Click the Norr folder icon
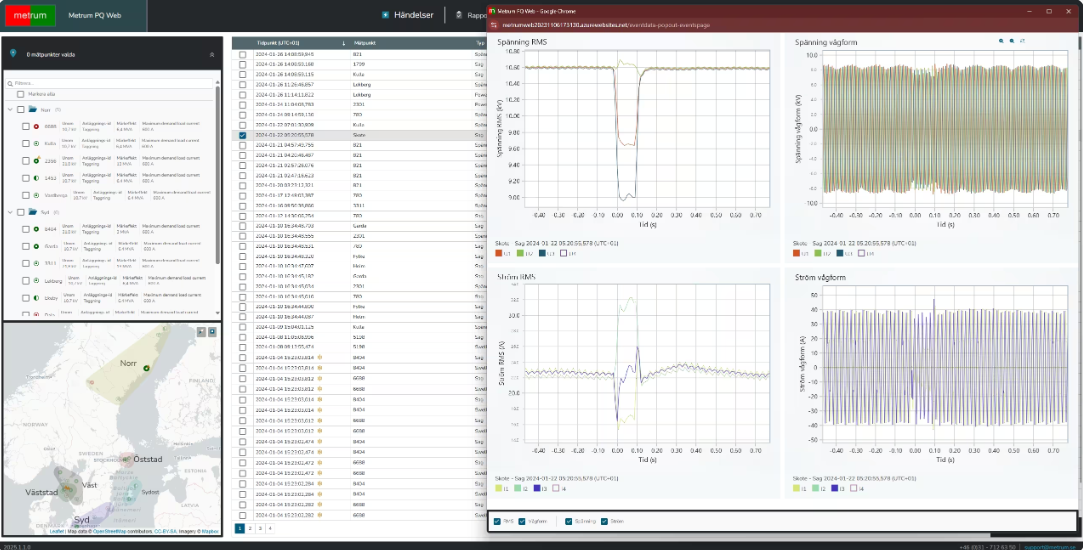This screenshot has height=550, width=1083. pyautogui.click(x=32, y=109)
